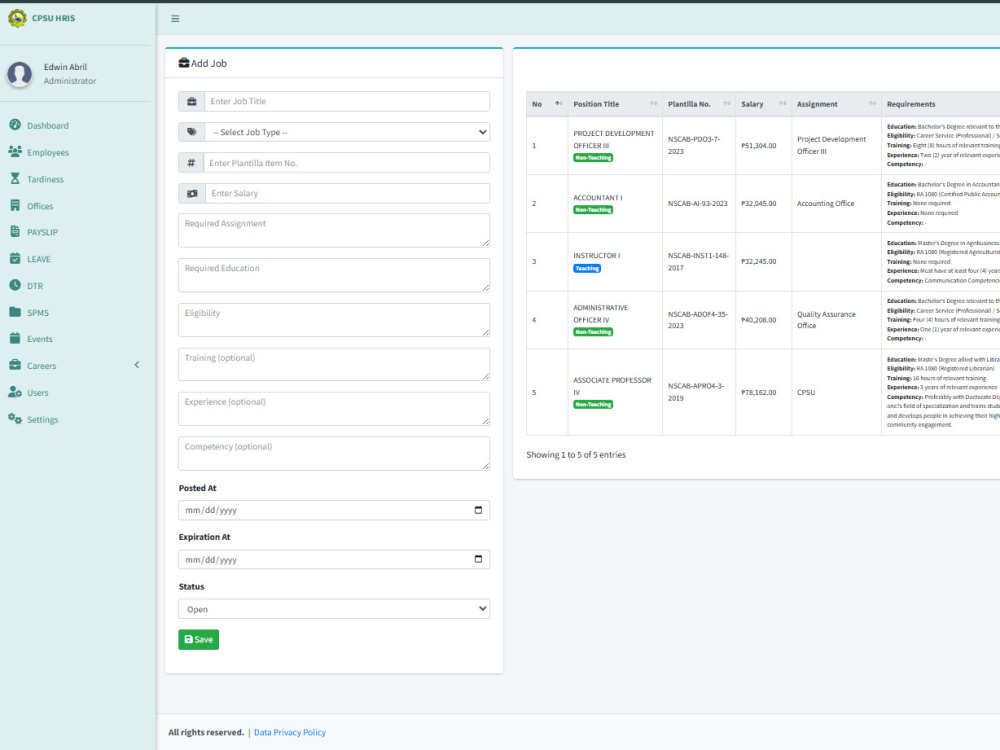This screenshot has width=1000, height=750.
Task: Sort table by Assignment column
Action: pos(836,104)
